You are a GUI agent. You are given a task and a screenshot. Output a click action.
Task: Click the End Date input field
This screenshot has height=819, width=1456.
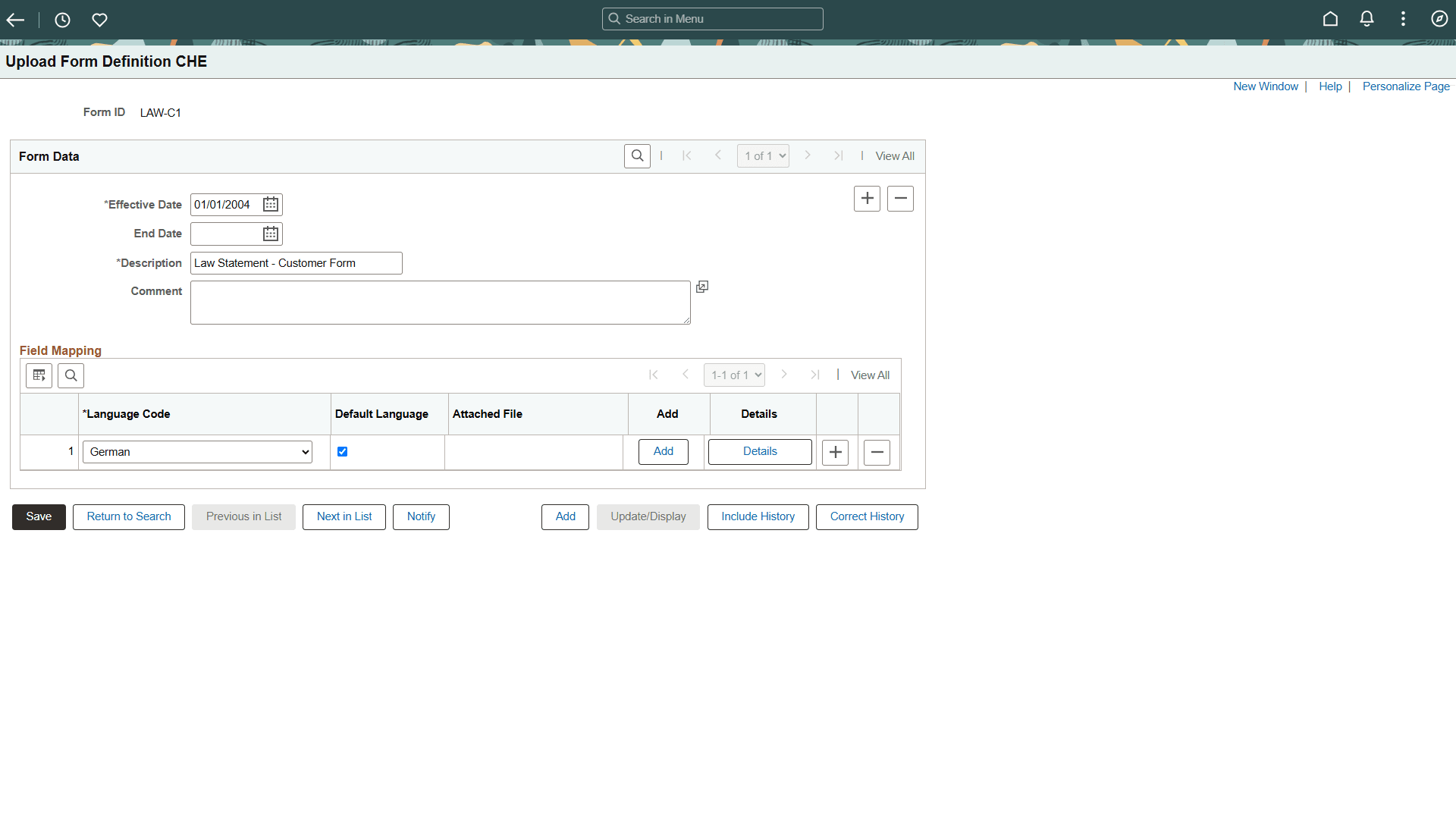pyautogui.click(x=225, y=234)
